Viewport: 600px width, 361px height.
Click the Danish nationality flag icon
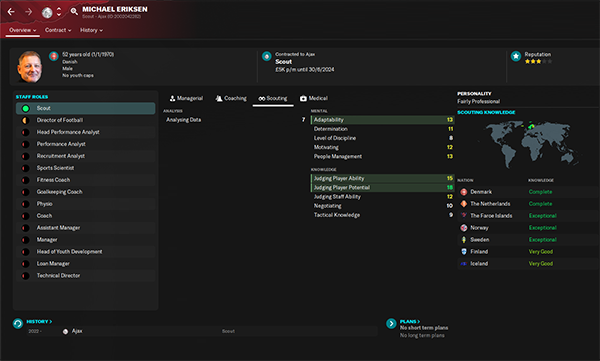(54, 56)
